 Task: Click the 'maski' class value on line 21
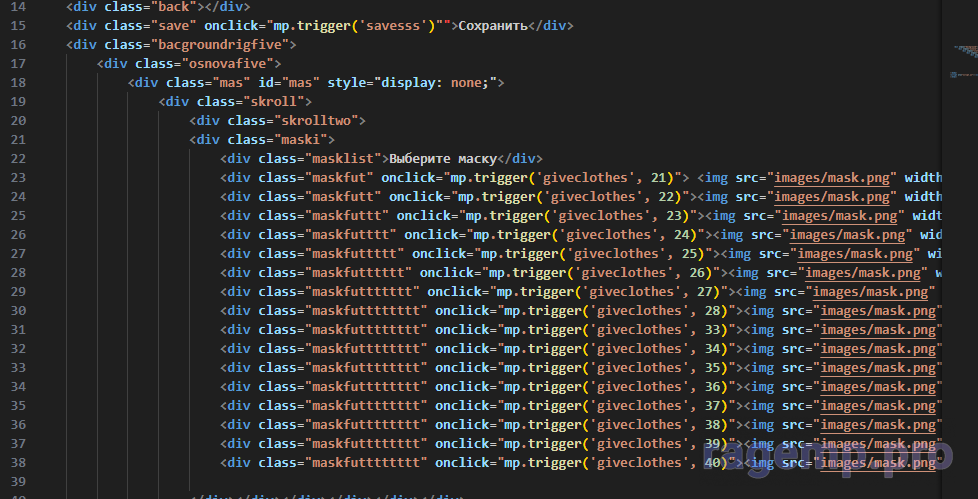[x=300, y=139]
